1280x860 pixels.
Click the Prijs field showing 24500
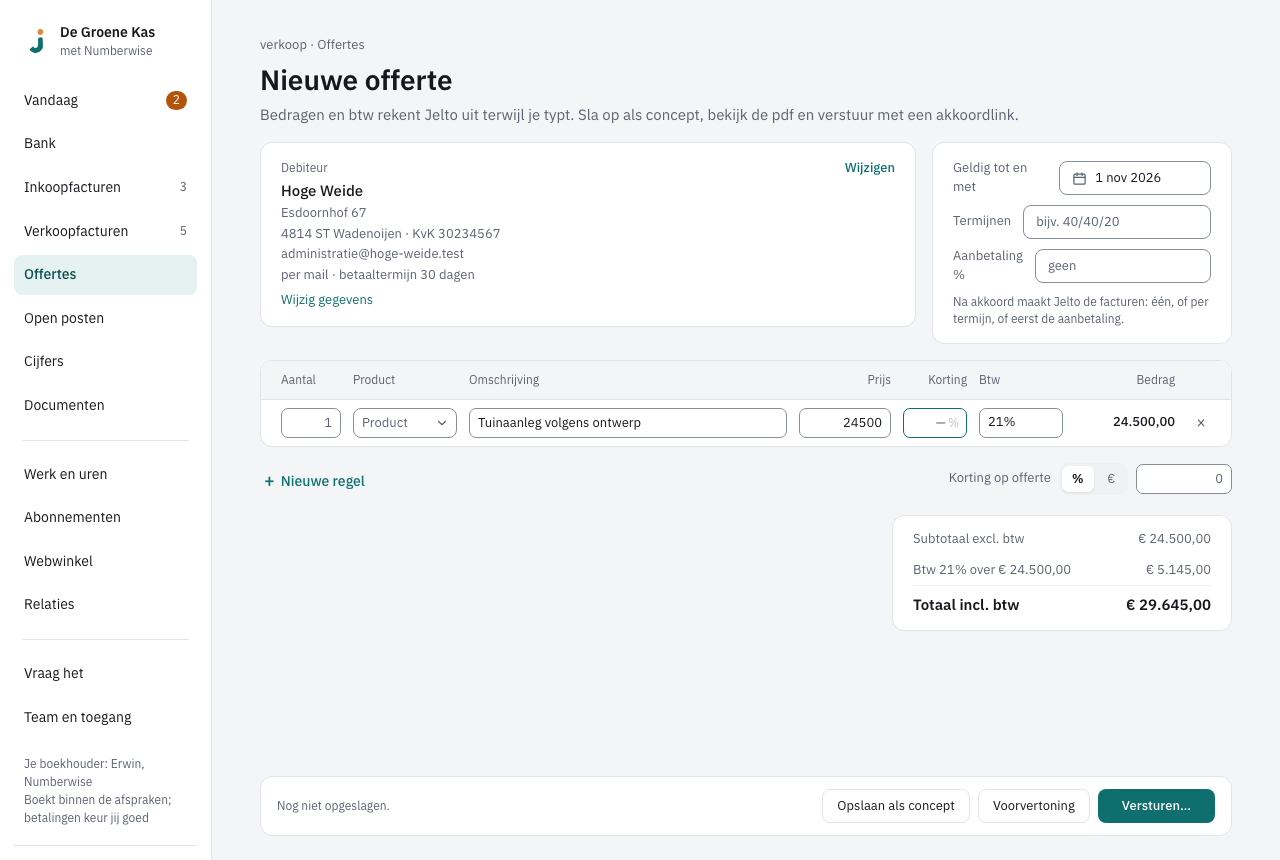click(845, 423)
